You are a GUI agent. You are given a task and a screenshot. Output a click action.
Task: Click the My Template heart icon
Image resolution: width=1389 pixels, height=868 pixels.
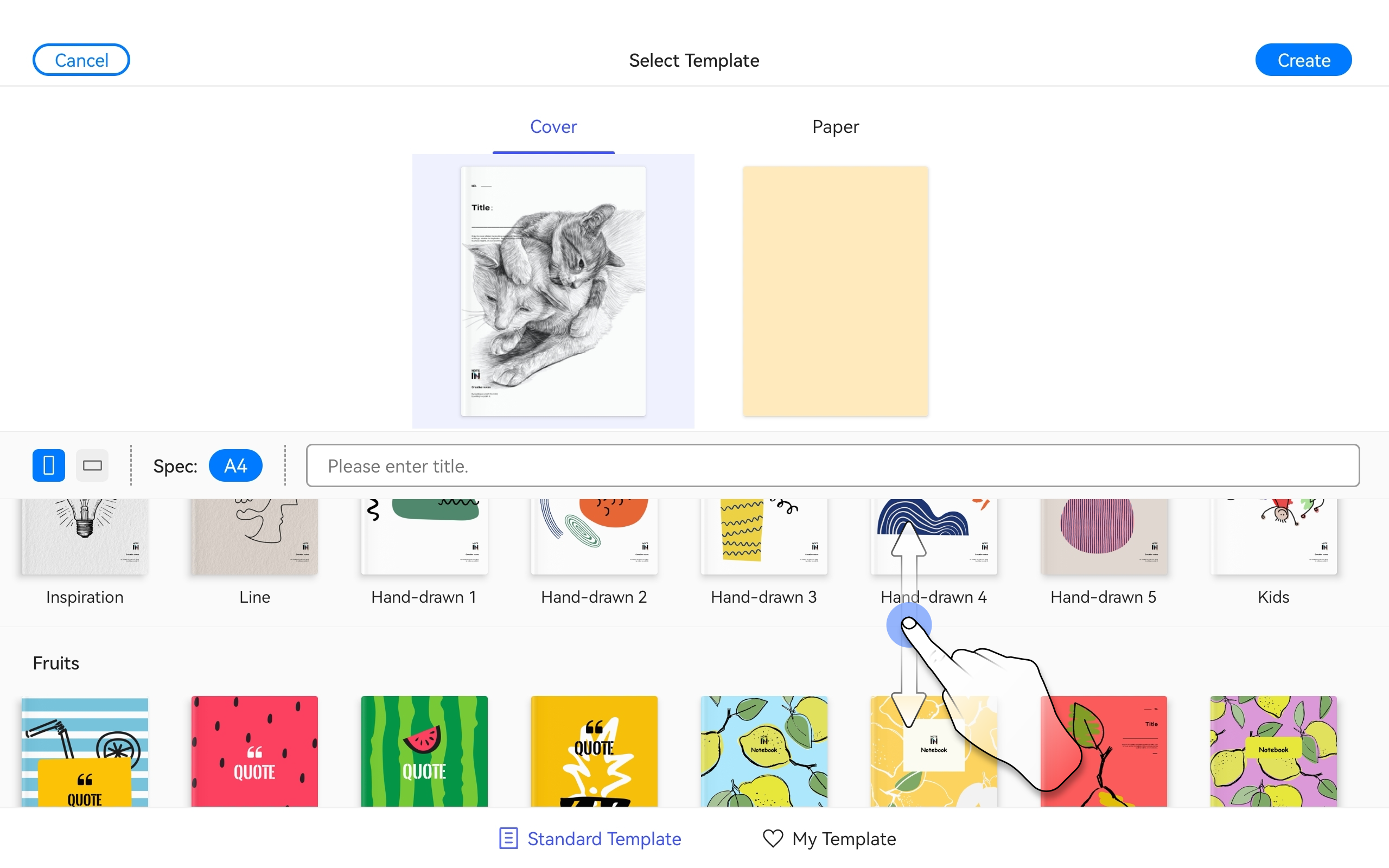(773, 838)
